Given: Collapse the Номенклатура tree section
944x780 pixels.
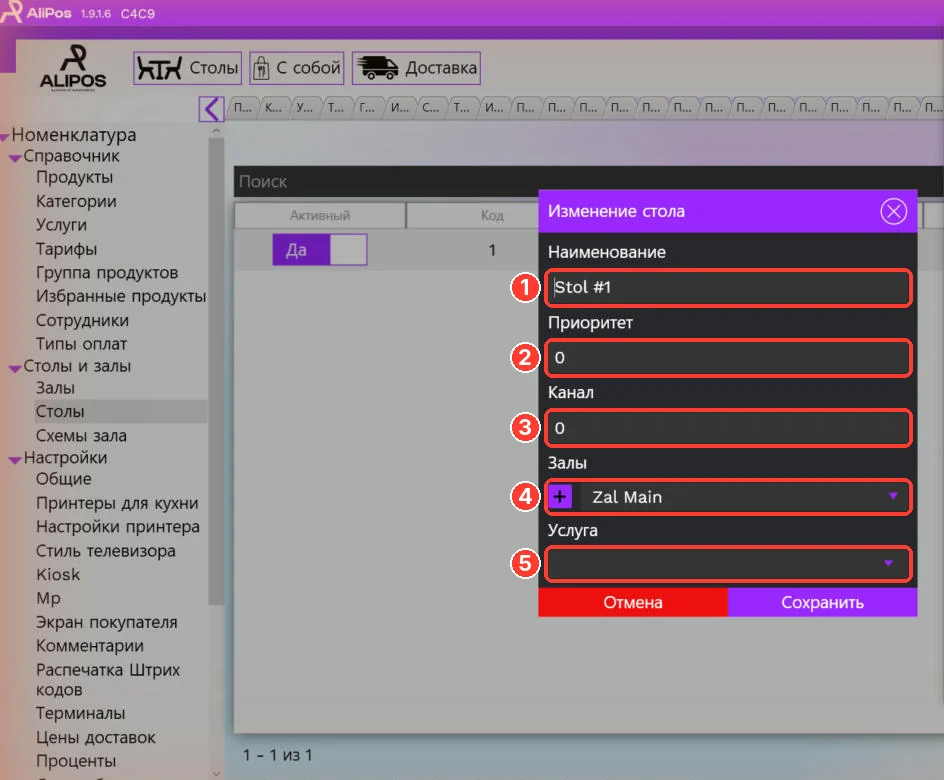Looking at the screenshot, I should 5,137.
